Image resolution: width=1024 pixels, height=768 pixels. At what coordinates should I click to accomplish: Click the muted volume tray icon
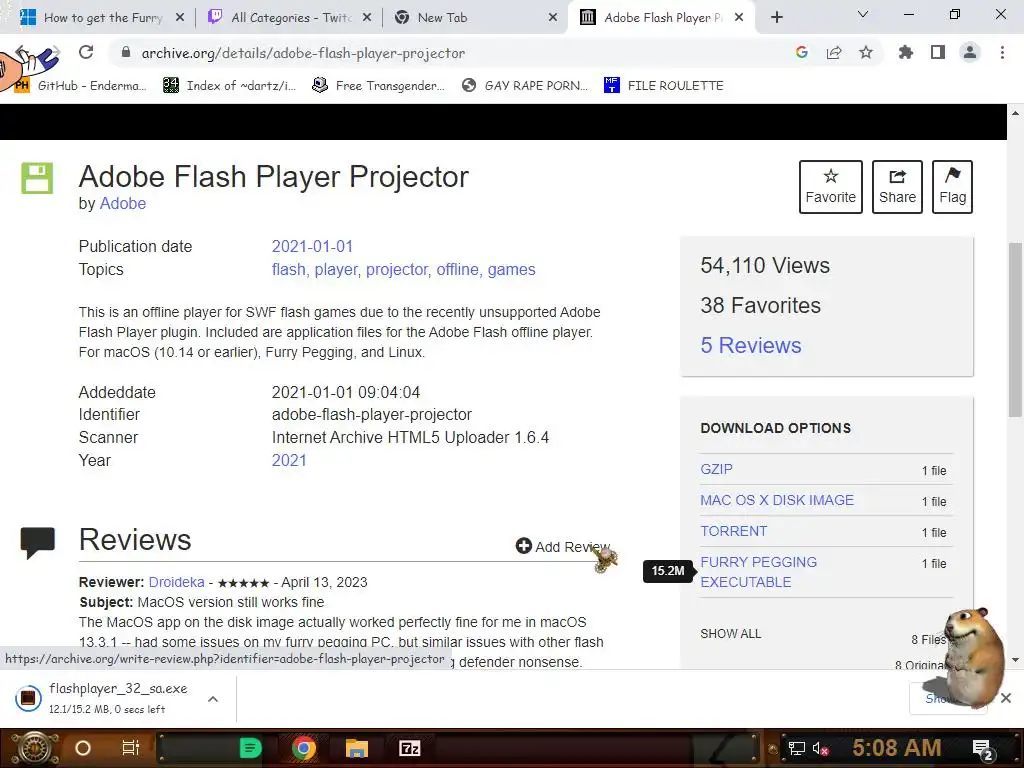[820, 748]
